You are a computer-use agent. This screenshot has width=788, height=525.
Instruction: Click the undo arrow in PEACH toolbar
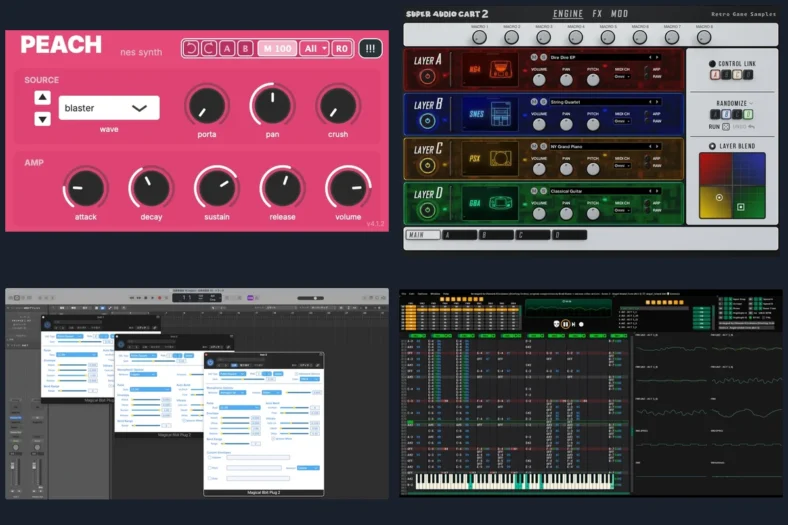tap(191, 48)
